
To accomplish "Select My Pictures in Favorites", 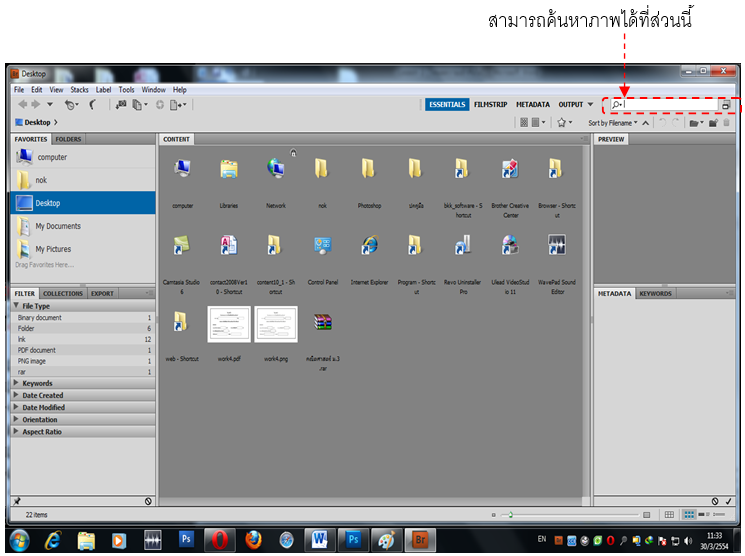I will 53,249.
